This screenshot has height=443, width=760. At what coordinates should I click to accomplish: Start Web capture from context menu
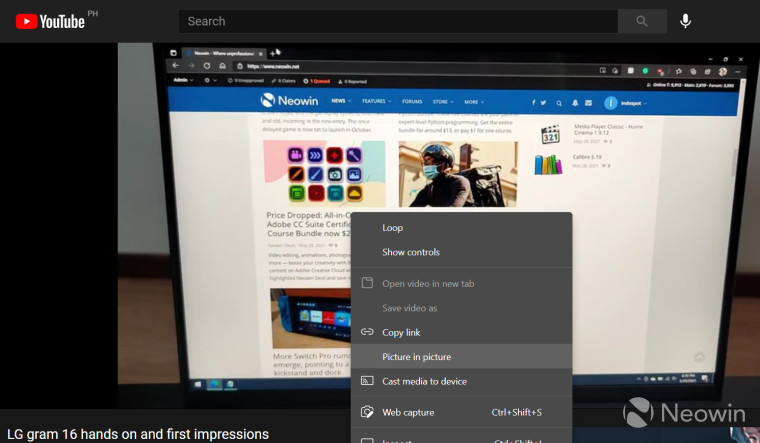[461, 412]
